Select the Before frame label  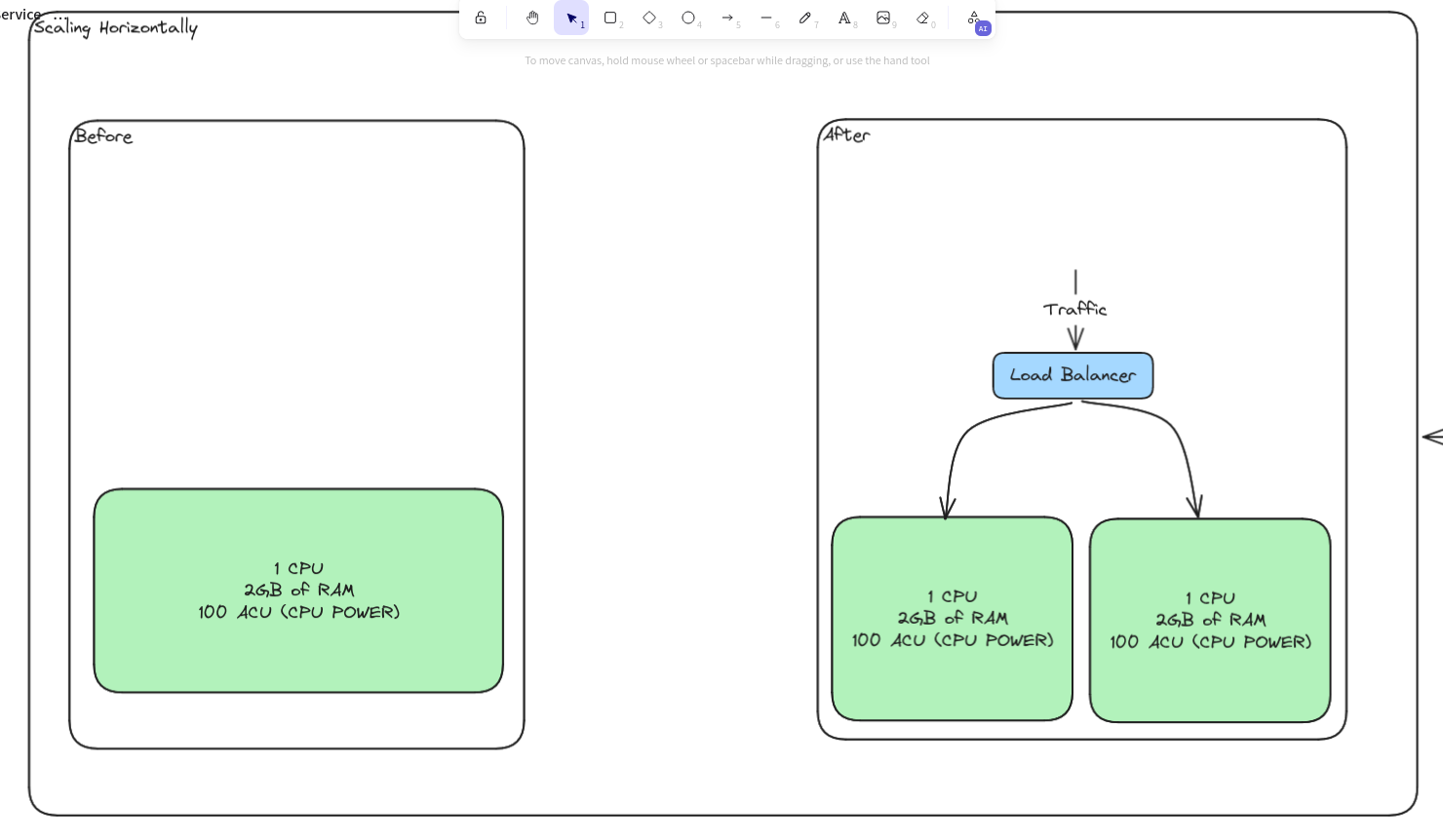(103, 136)
